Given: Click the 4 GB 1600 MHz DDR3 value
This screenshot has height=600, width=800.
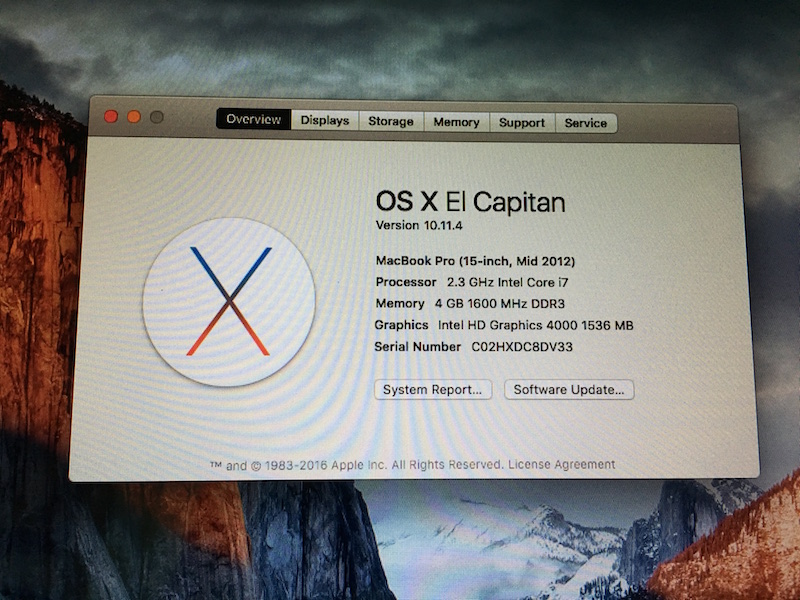Looking at the screenshot, I should coord(500,304).
